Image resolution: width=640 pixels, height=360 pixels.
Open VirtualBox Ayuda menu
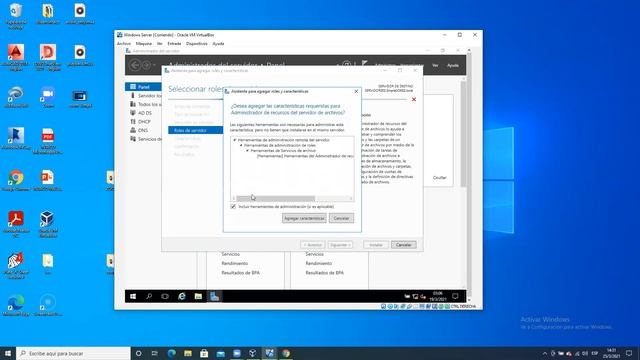point(218,44)
